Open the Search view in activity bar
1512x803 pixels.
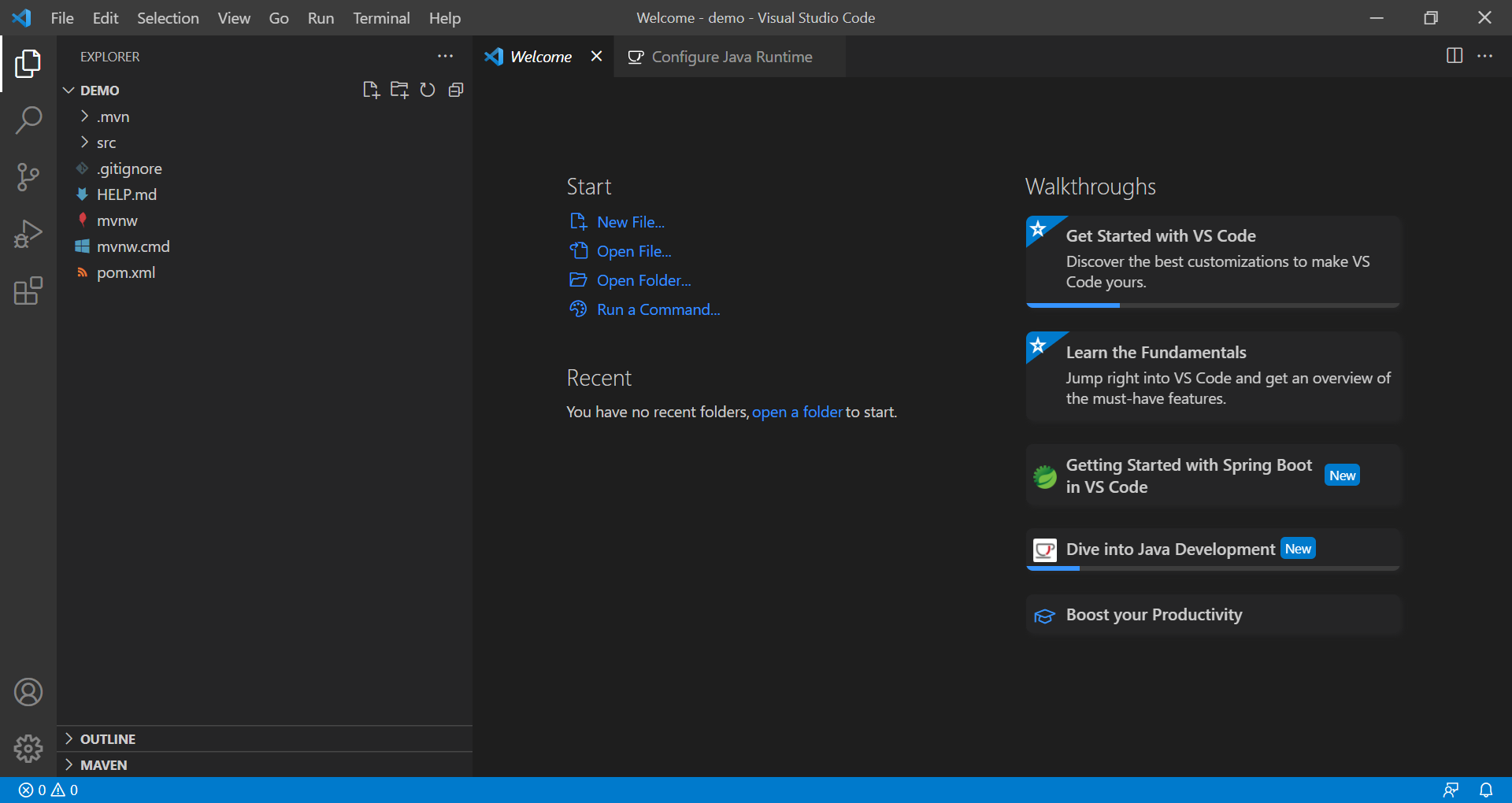click(28, 120)
